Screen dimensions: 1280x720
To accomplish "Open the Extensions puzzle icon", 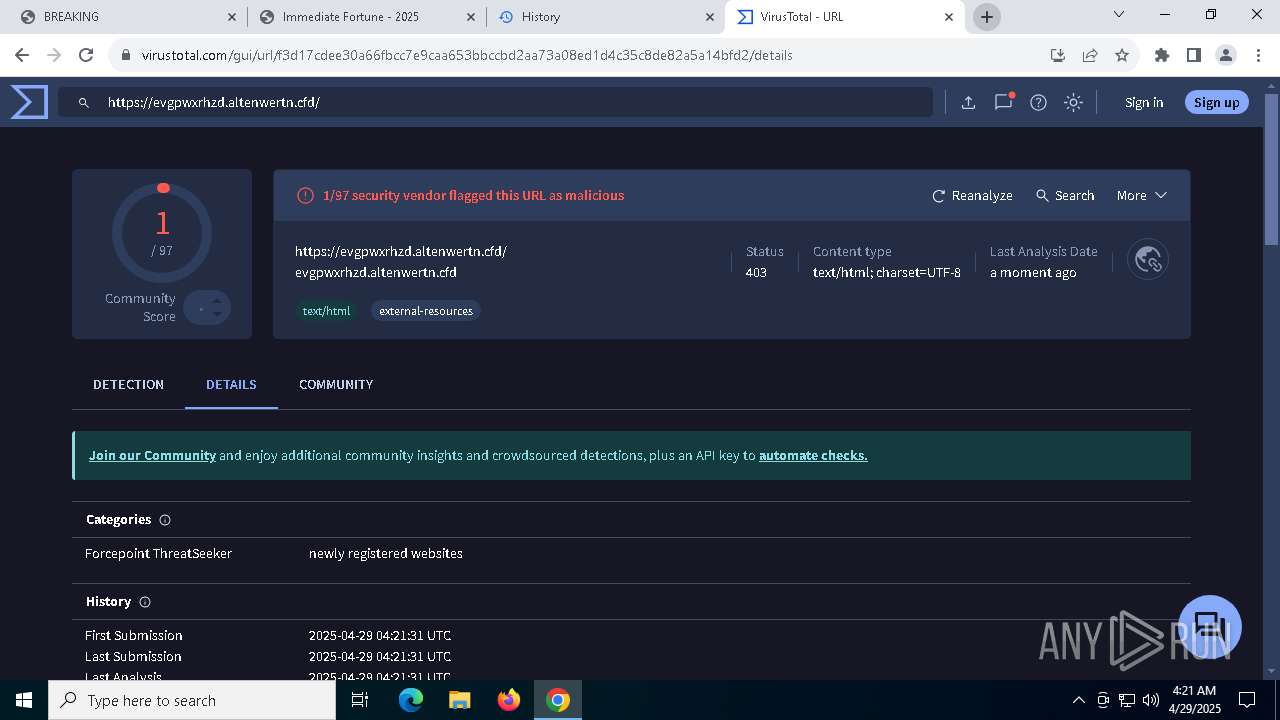I will point(1162,55).
